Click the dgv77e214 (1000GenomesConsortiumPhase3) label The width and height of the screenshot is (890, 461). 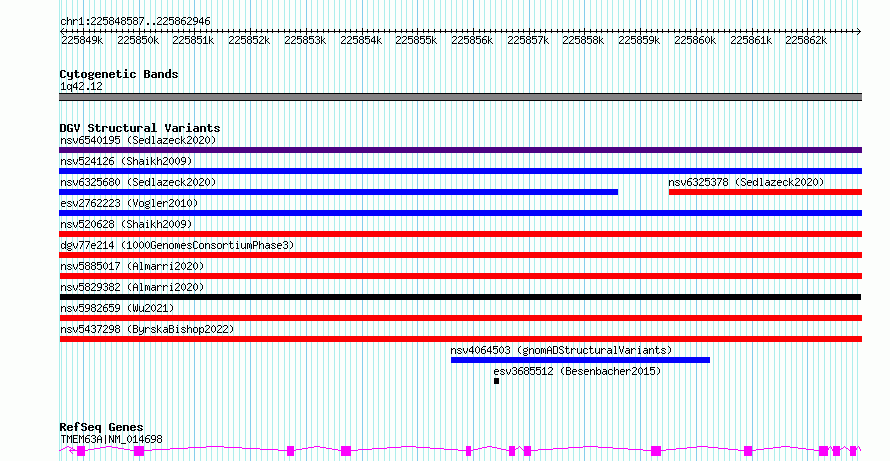[x=177, y=245]
